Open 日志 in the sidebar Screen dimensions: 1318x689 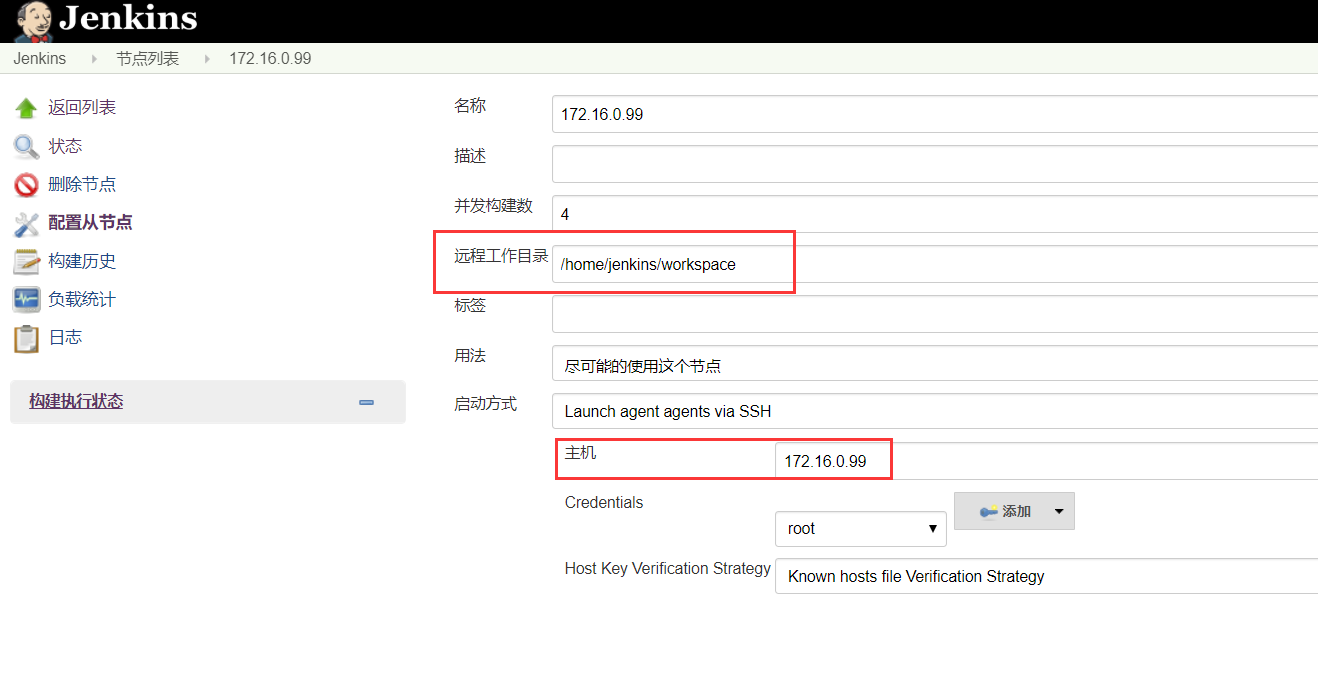(x=65, y=337)
